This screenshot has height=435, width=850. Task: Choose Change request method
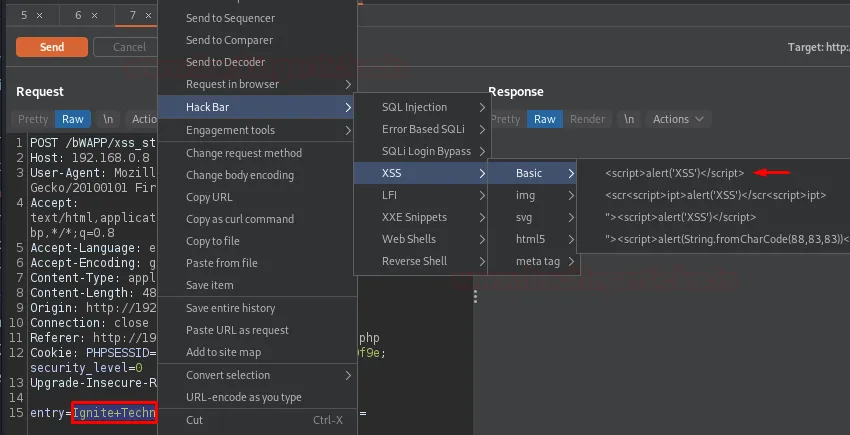(x=243, y=153)
